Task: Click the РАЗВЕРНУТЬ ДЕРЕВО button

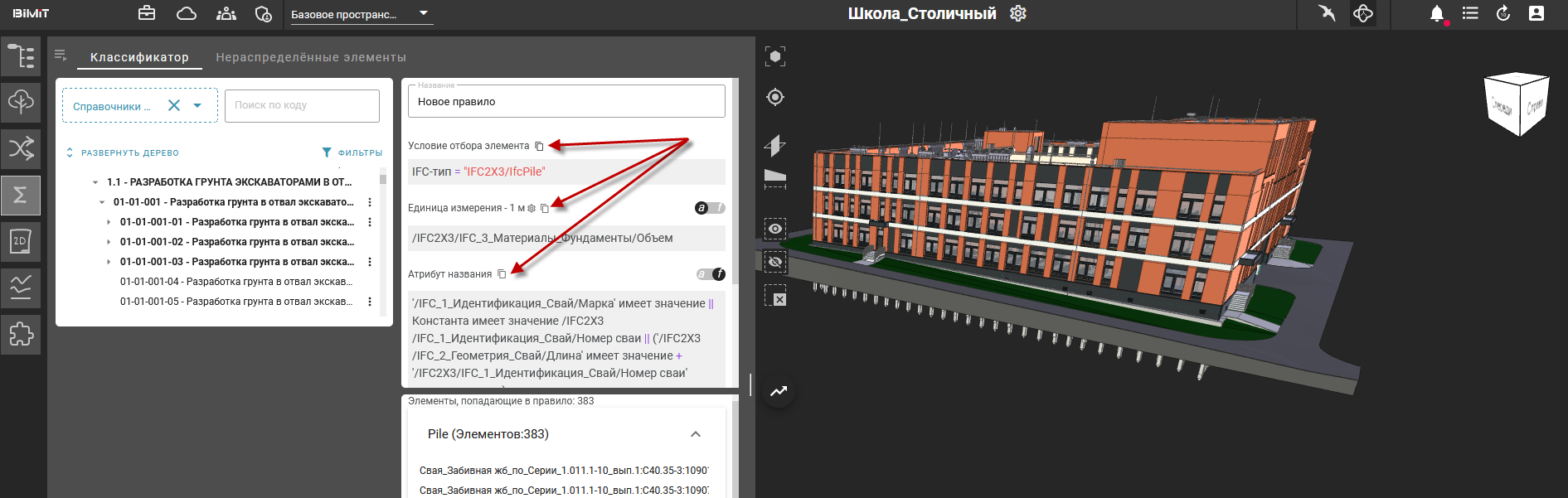Action: 123,152
